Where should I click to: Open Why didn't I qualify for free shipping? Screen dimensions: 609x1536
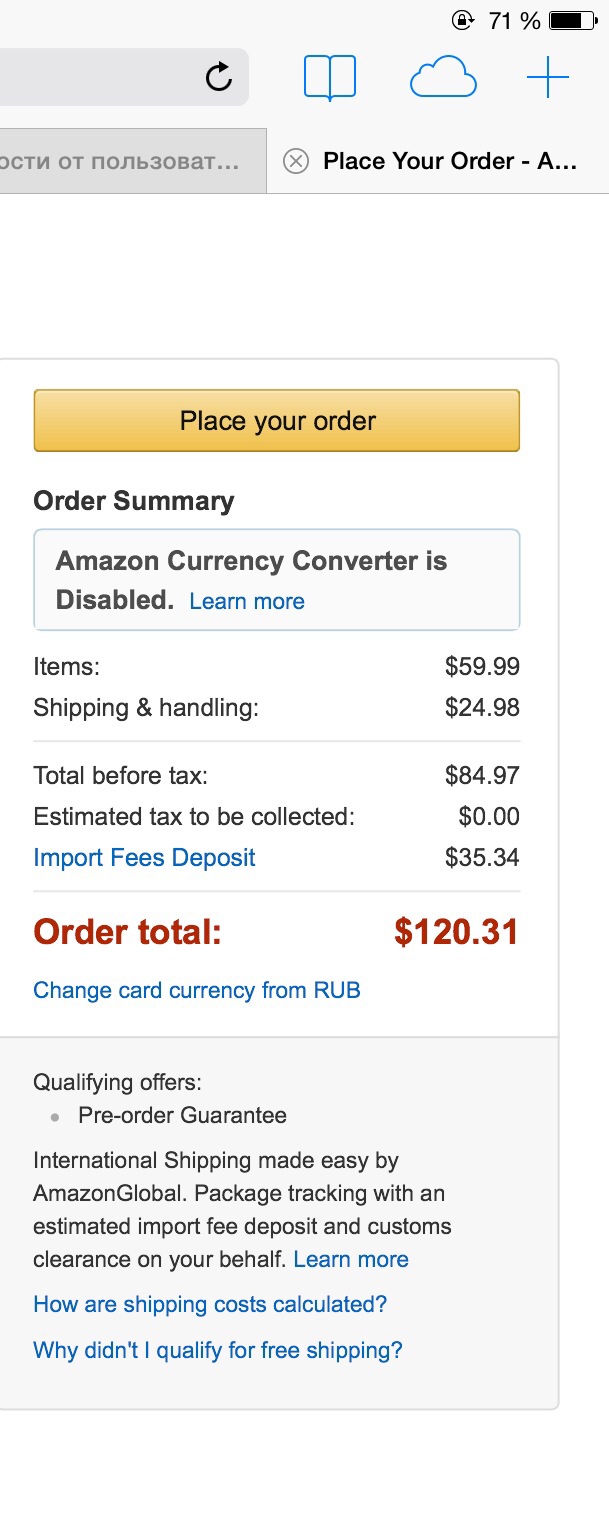218,1350
